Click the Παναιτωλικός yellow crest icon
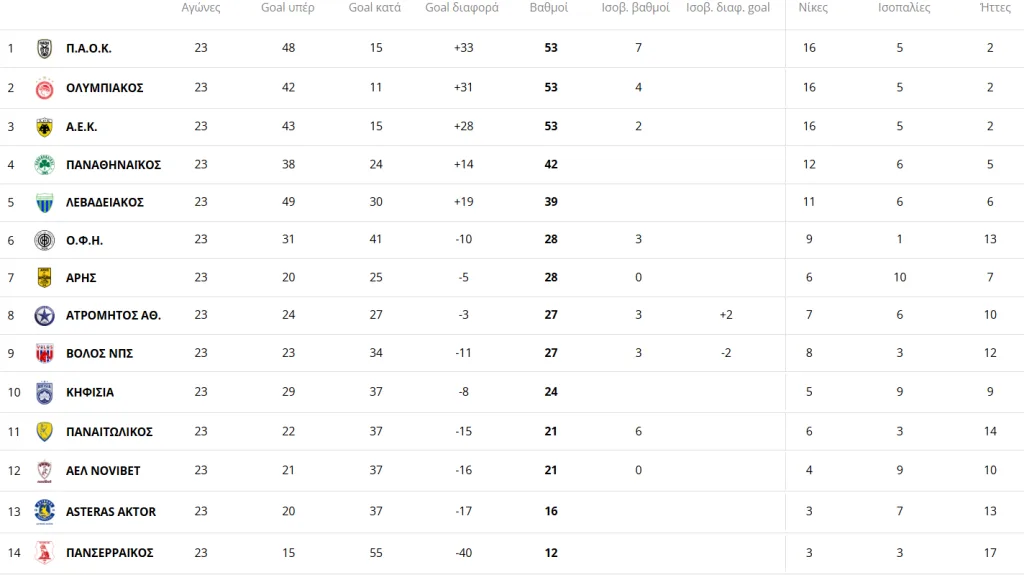This screenshot has height=575, width=1024. [44, 432]
